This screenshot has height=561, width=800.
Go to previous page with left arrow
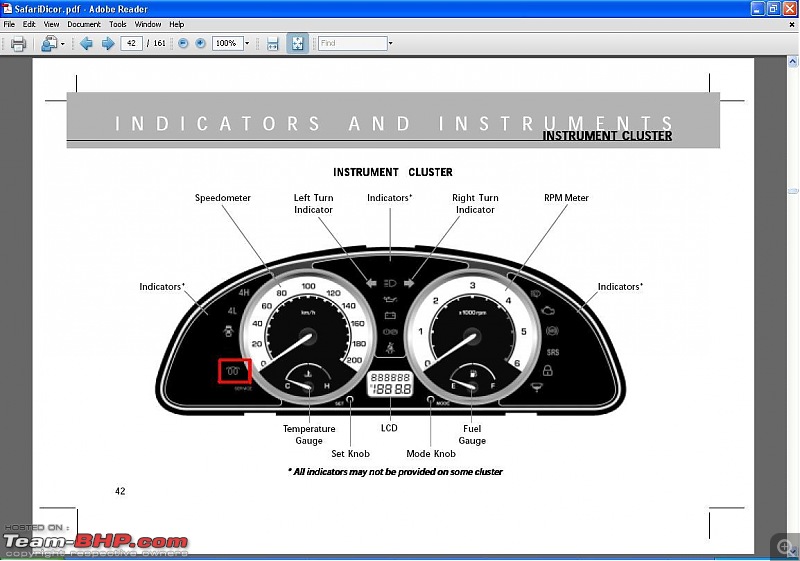coord(86,43)
